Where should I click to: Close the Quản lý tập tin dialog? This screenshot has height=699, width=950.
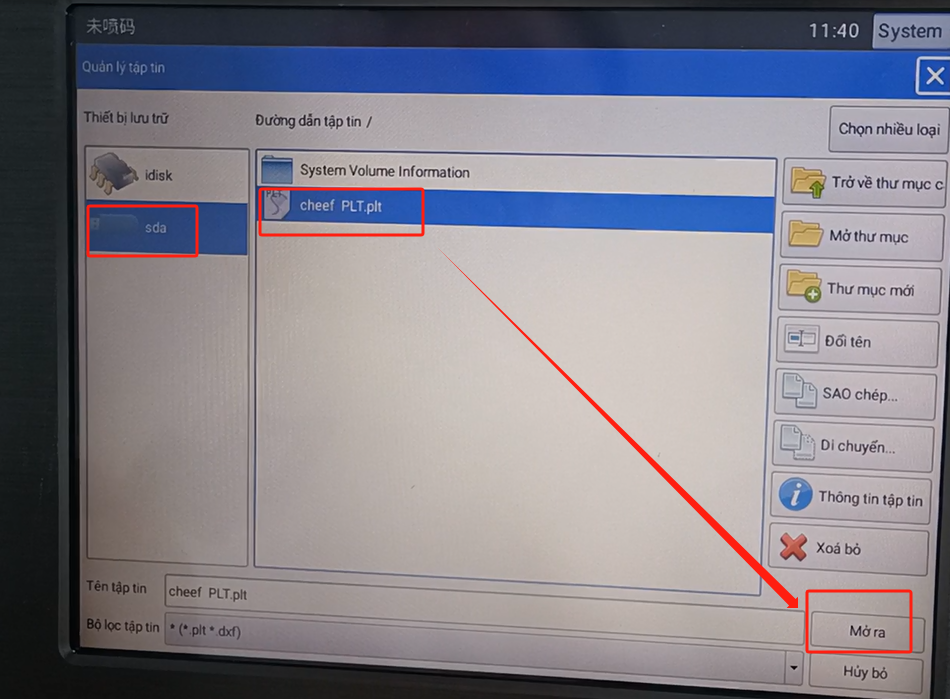933,76
